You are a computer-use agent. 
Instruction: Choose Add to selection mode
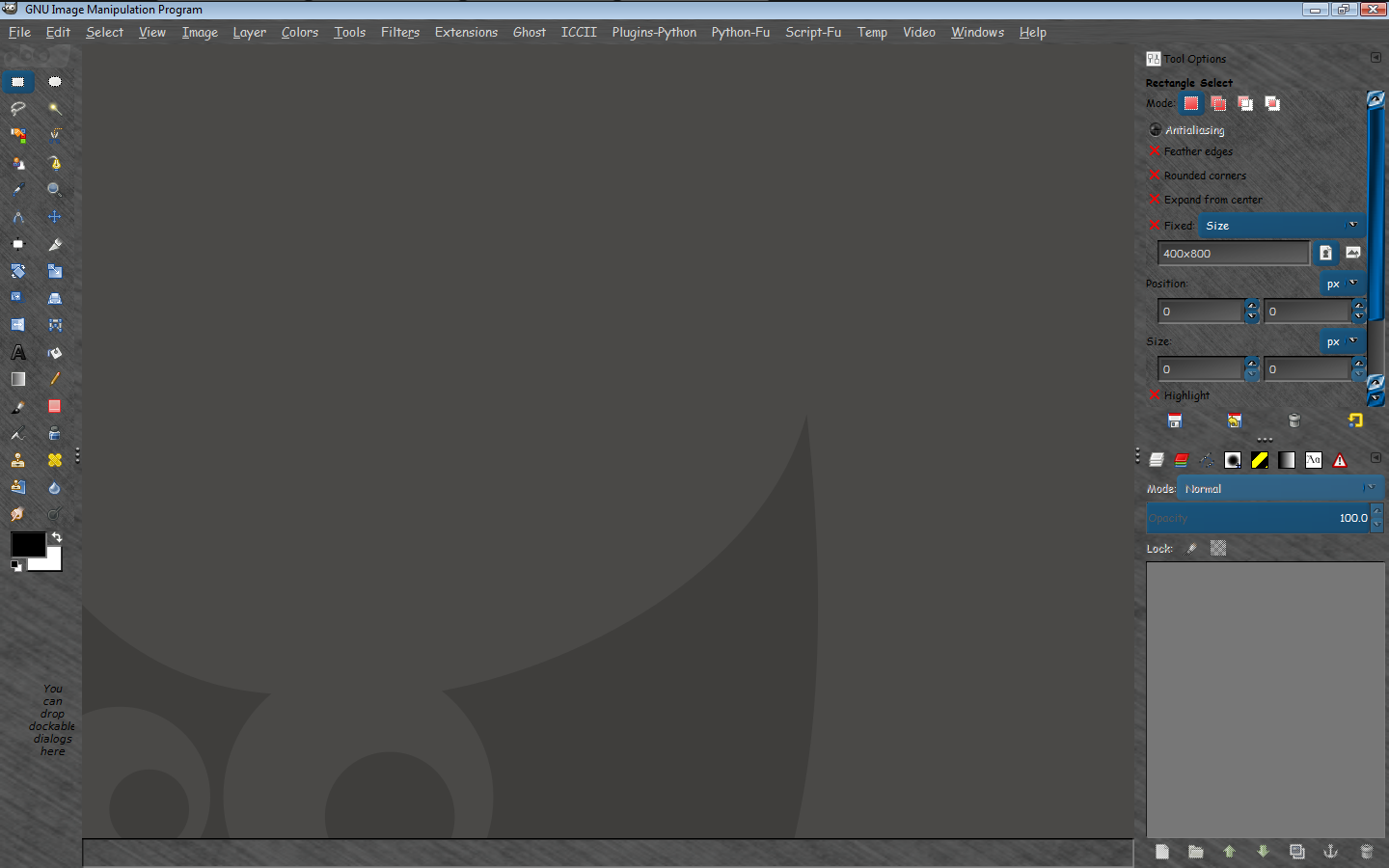(x=1219, y=103)
